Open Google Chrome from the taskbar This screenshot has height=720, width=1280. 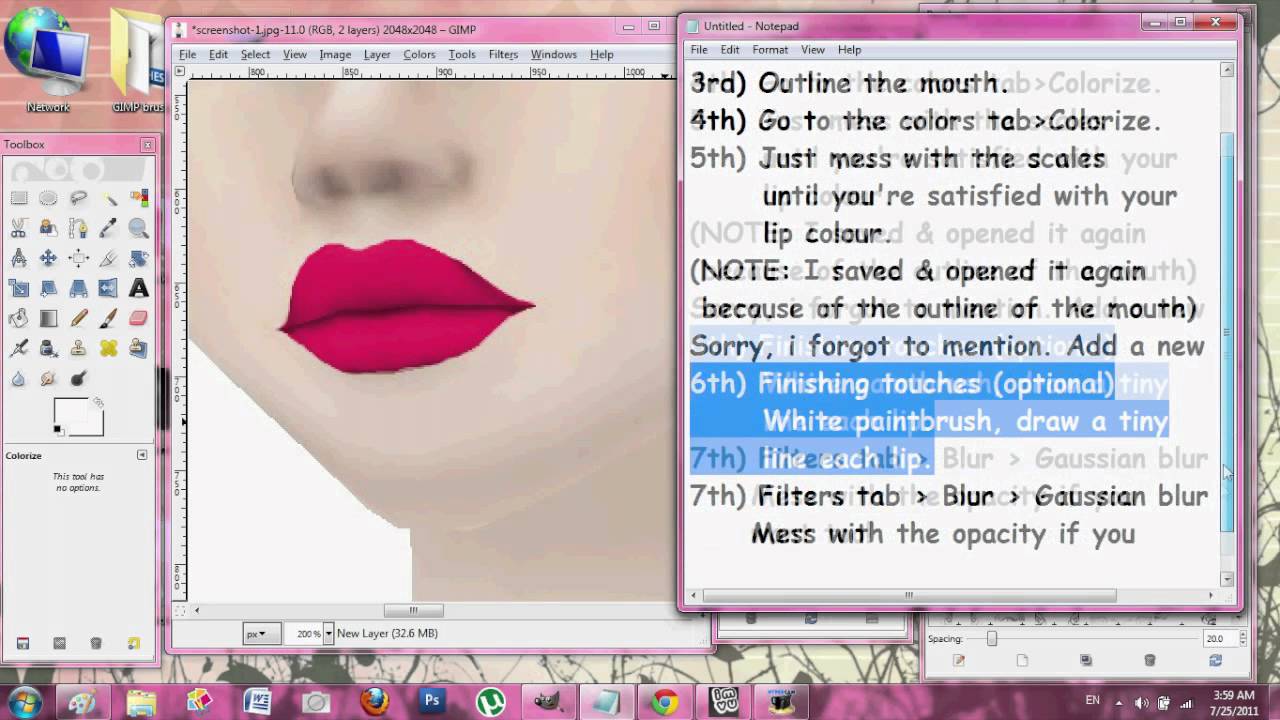click(665, 701)
